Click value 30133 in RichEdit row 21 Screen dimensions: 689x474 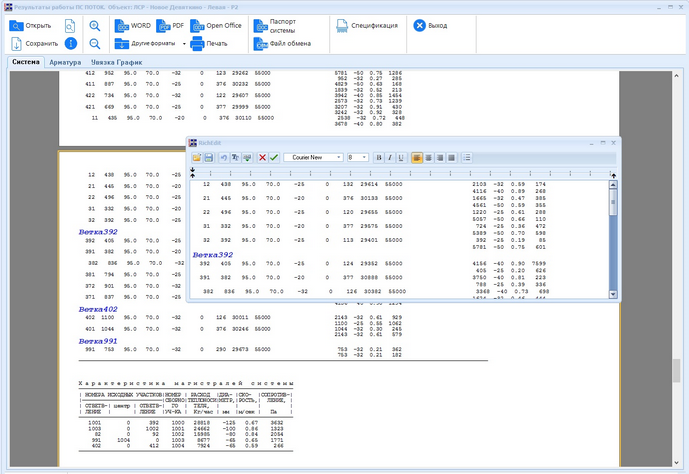click(369, 199)
